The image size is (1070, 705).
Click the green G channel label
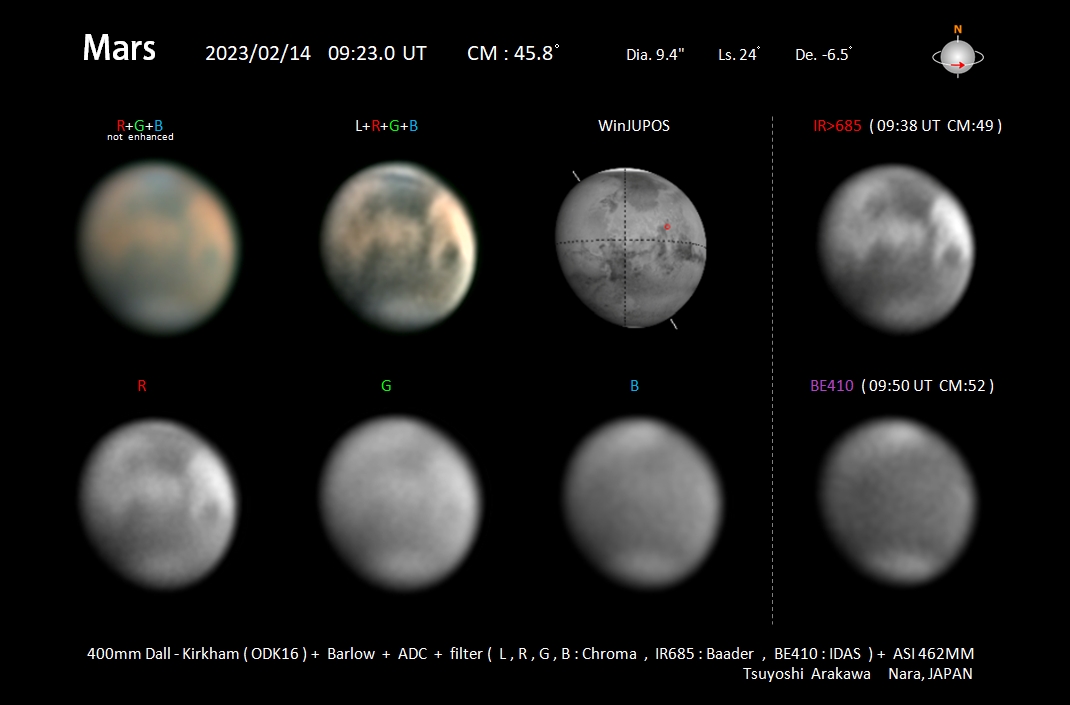click(386, 386)
